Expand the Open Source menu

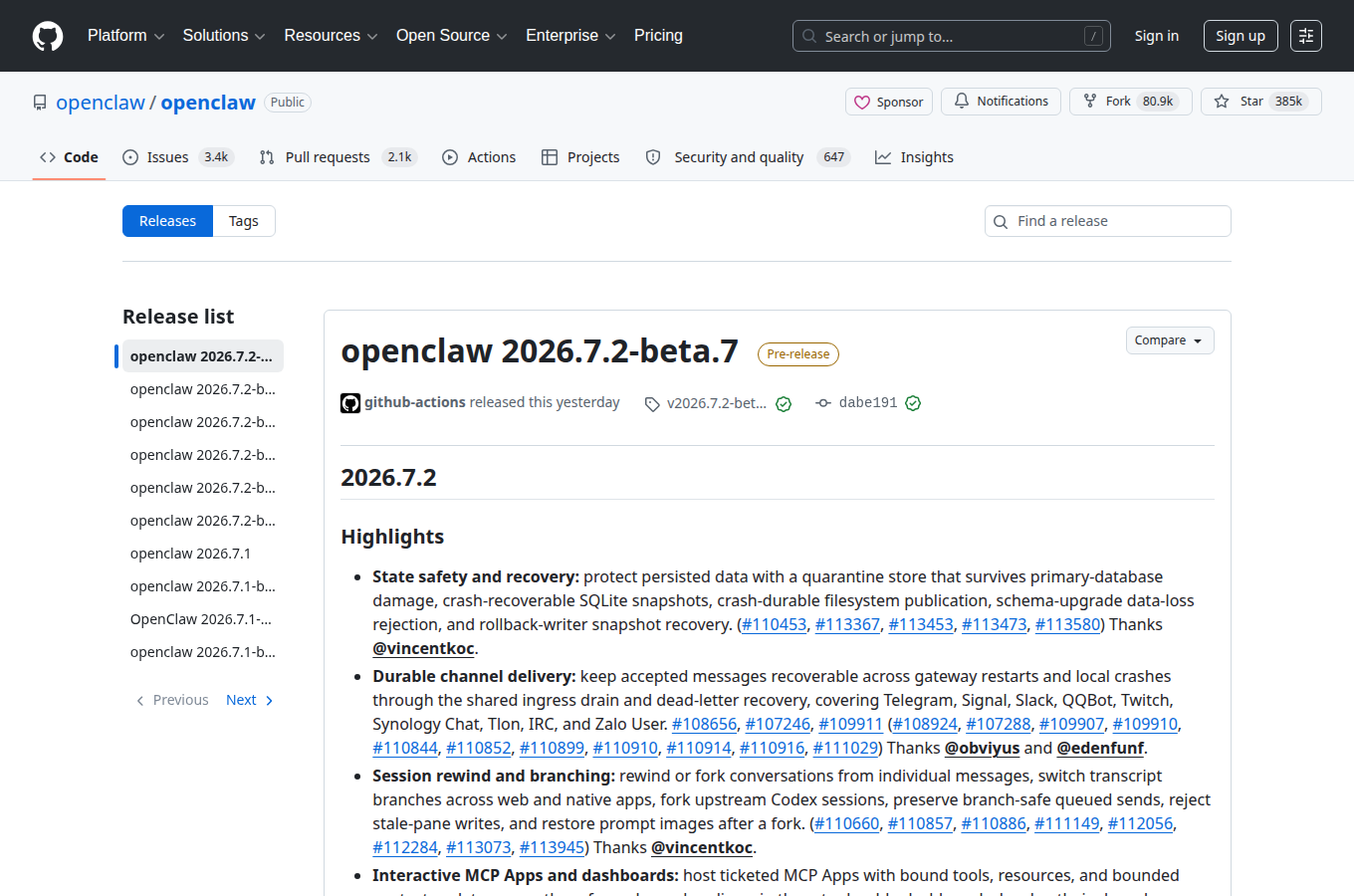click(x=452, y=36)
